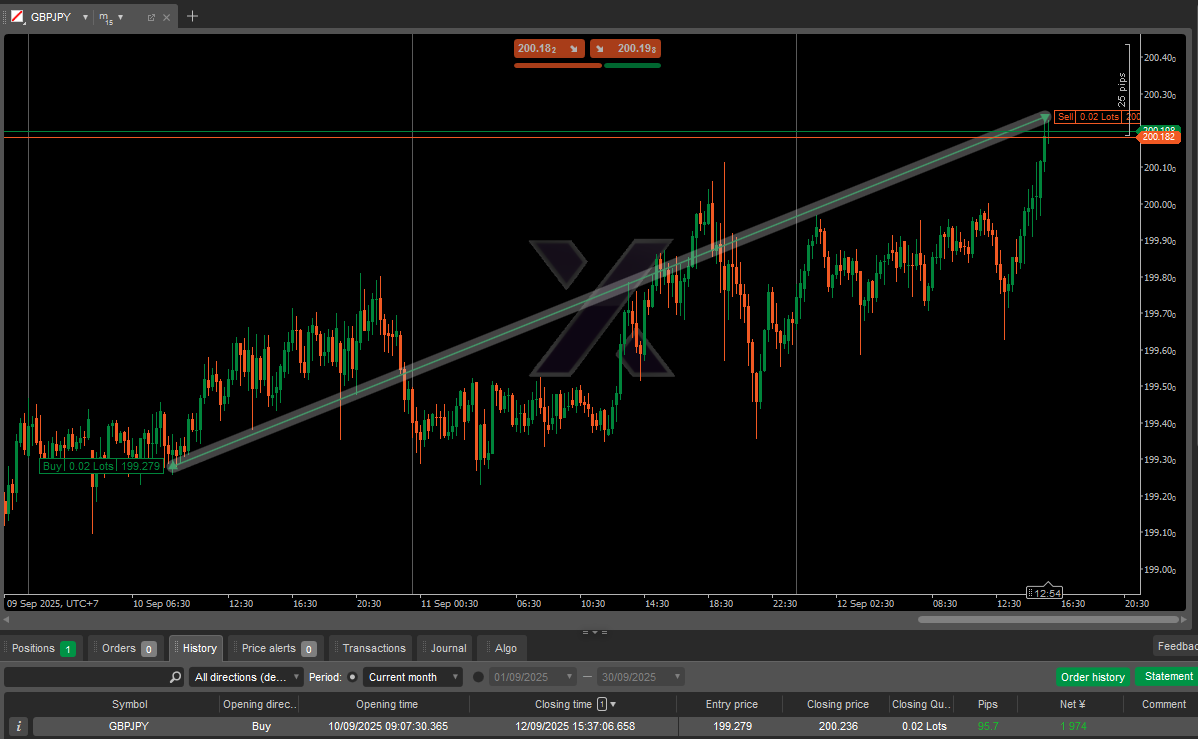Open info for the GBPJPY history row
The image size is (1198, 739).
[17, 727]
